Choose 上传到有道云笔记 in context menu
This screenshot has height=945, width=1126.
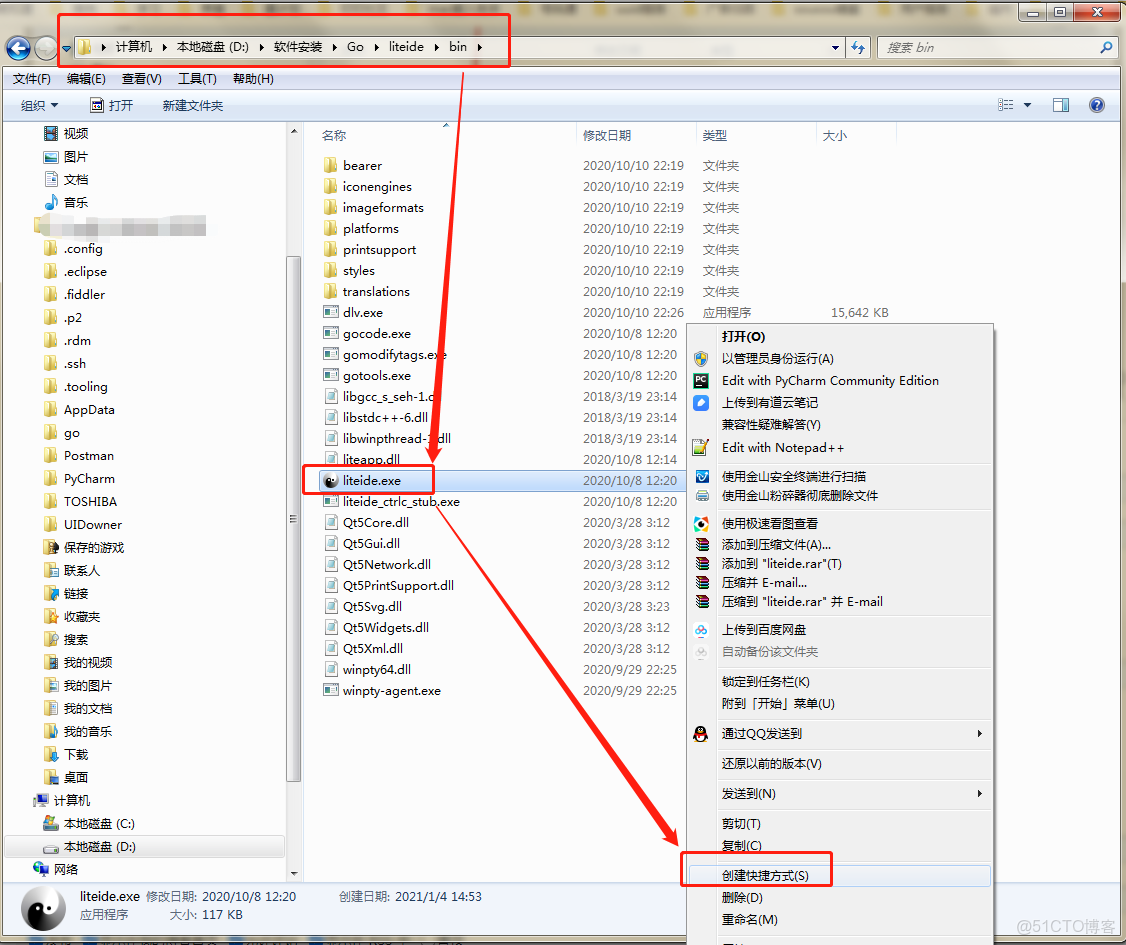click(x=769, y=402)
